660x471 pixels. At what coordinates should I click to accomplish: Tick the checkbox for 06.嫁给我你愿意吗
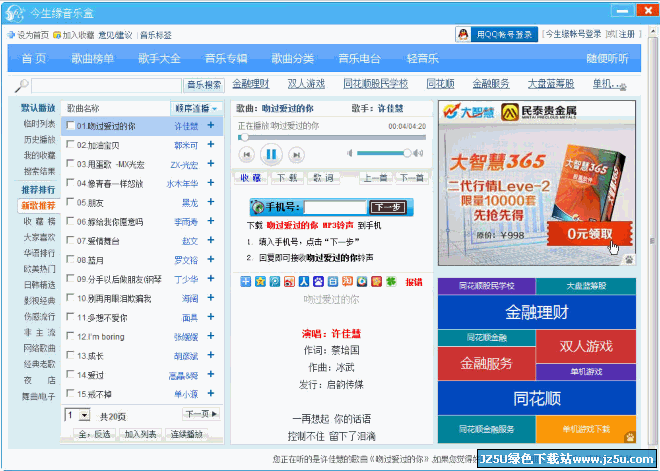click(x=70, y=221)
